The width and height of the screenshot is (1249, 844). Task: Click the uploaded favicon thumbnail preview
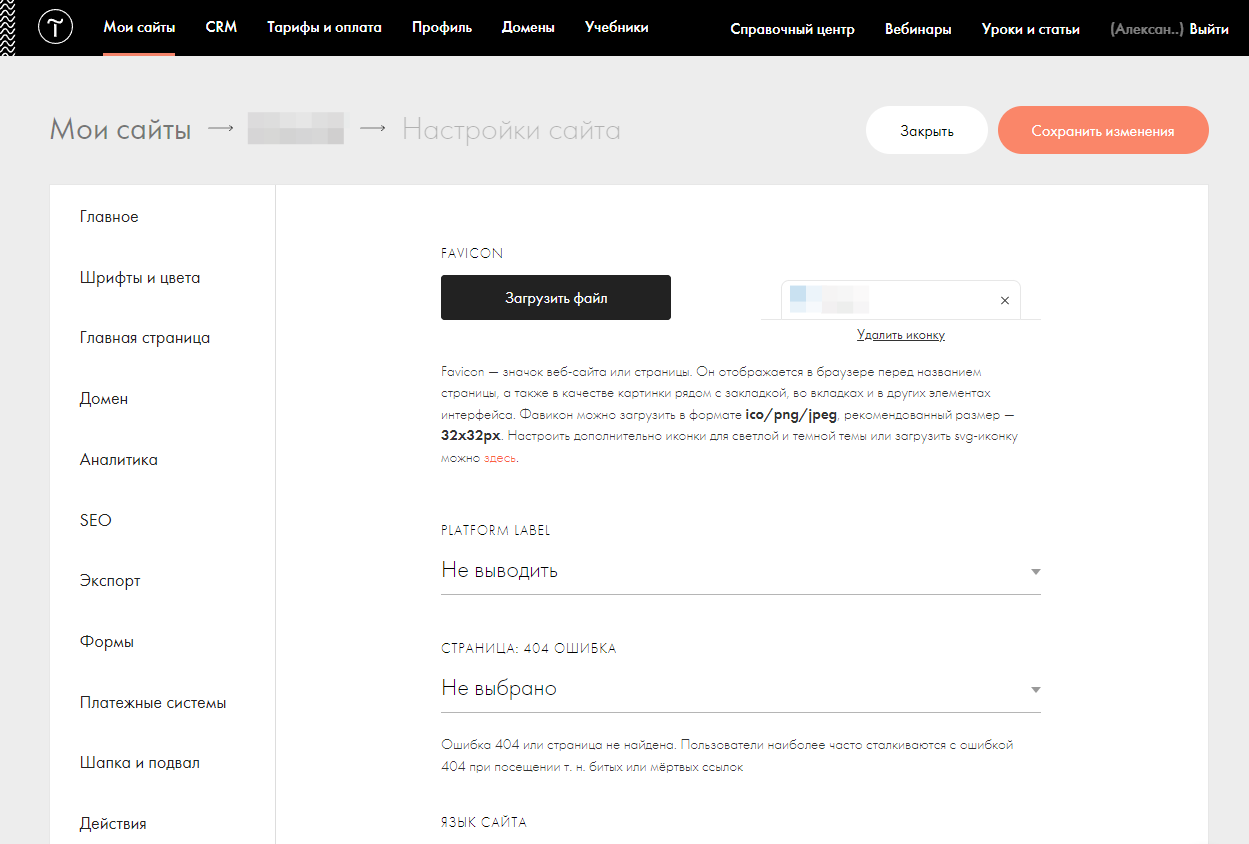(x=829, y=299)
